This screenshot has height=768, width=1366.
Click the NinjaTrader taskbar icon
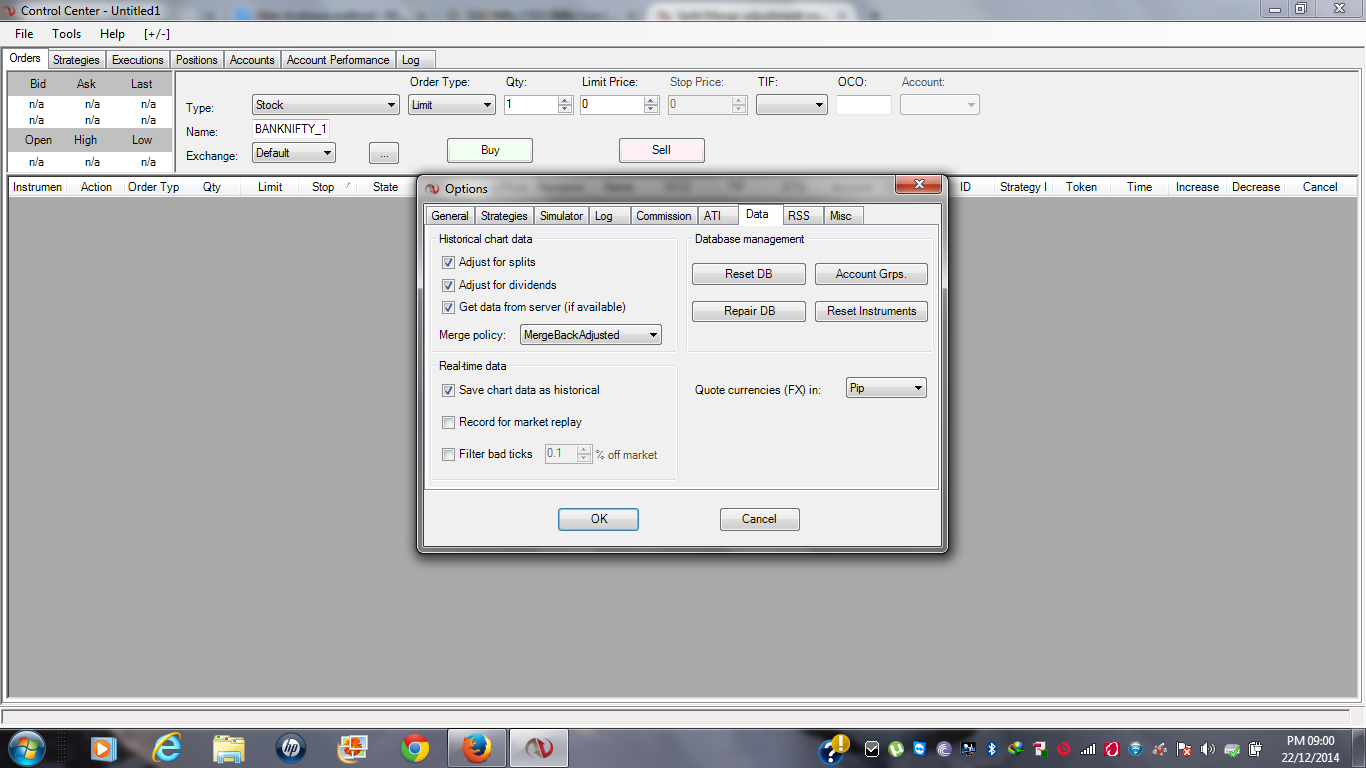pos(539,748)
